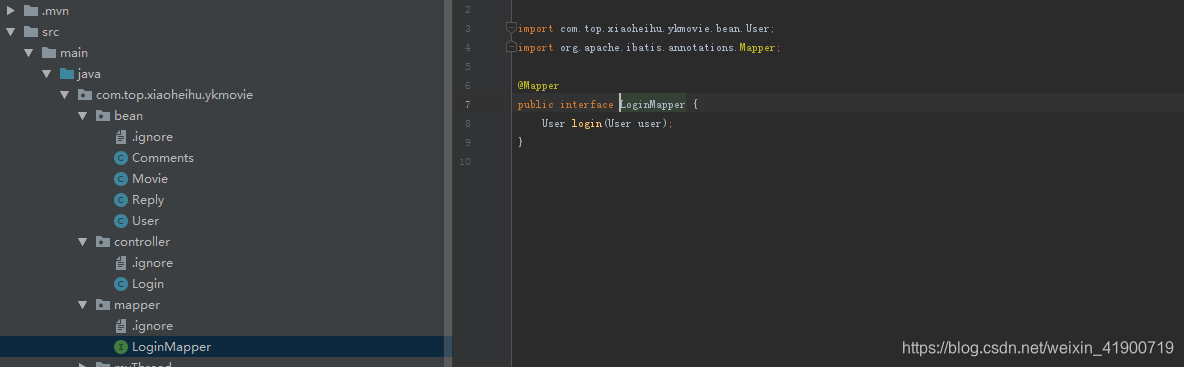Click the src folder icon
This screenshot has height=367, width=1184.
(30, 32)
